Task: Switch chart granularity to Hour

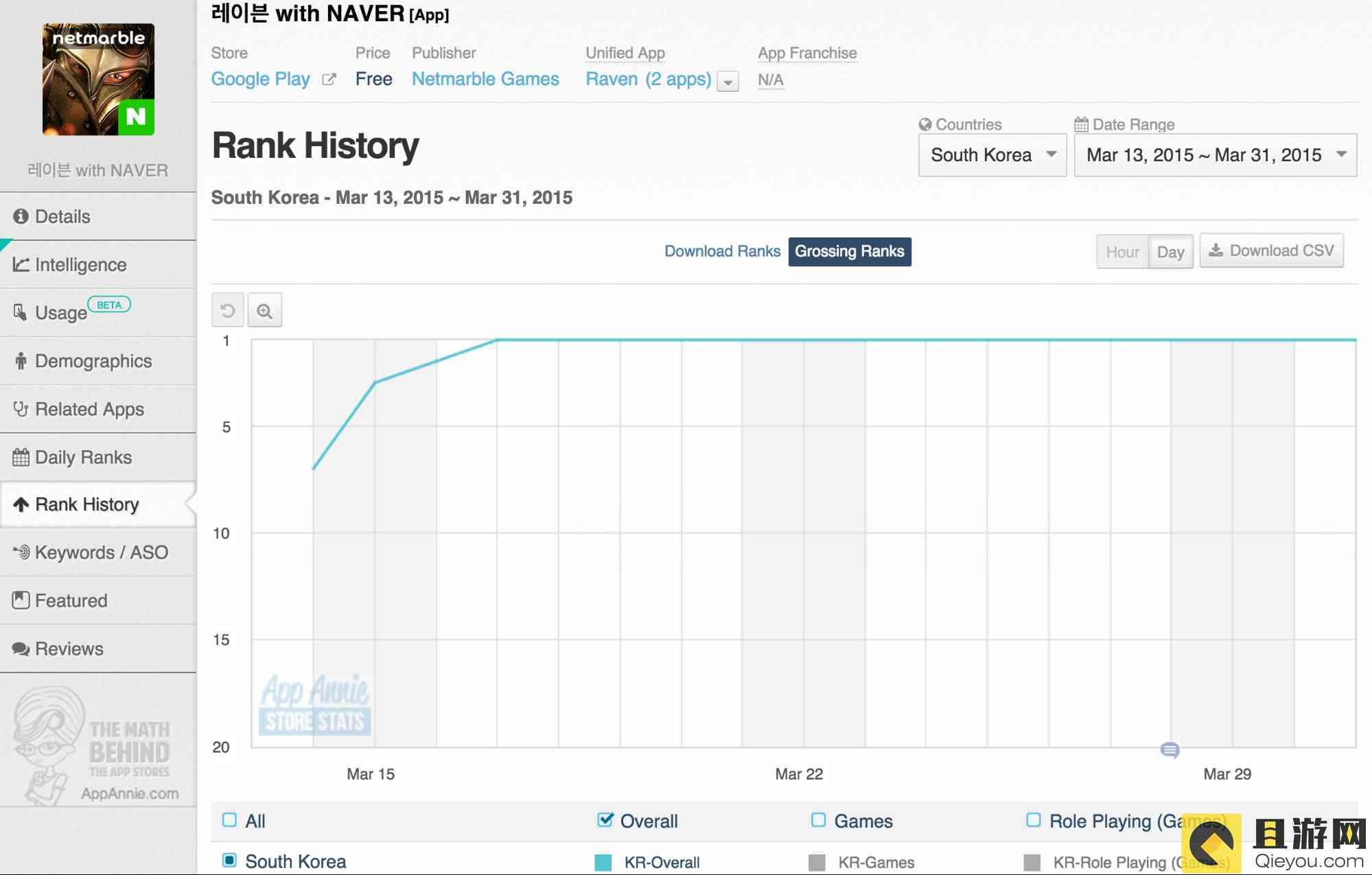Action: pyautogui.click(x=1121, y=252)
